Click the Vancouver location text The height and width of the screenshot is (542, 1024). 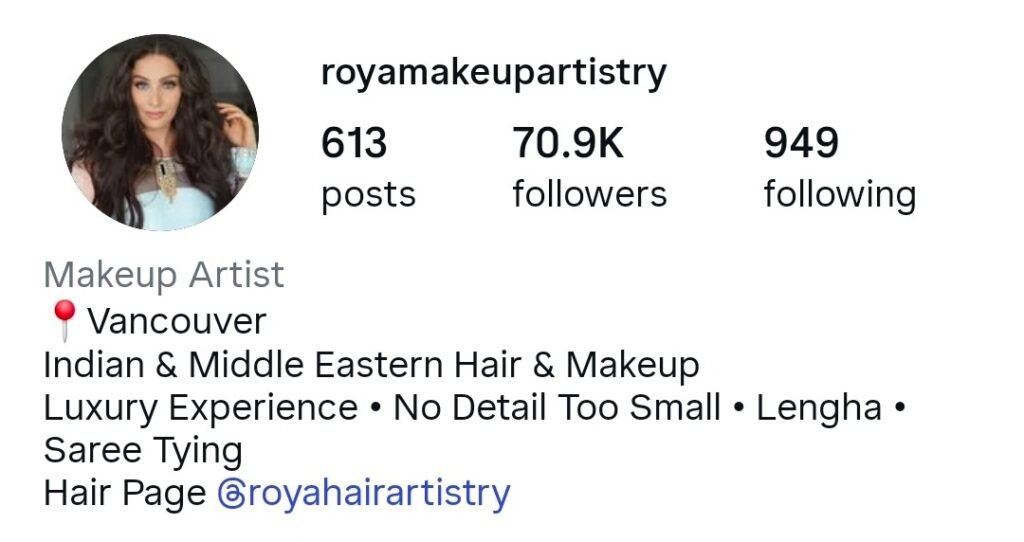(x=177, y=321)
